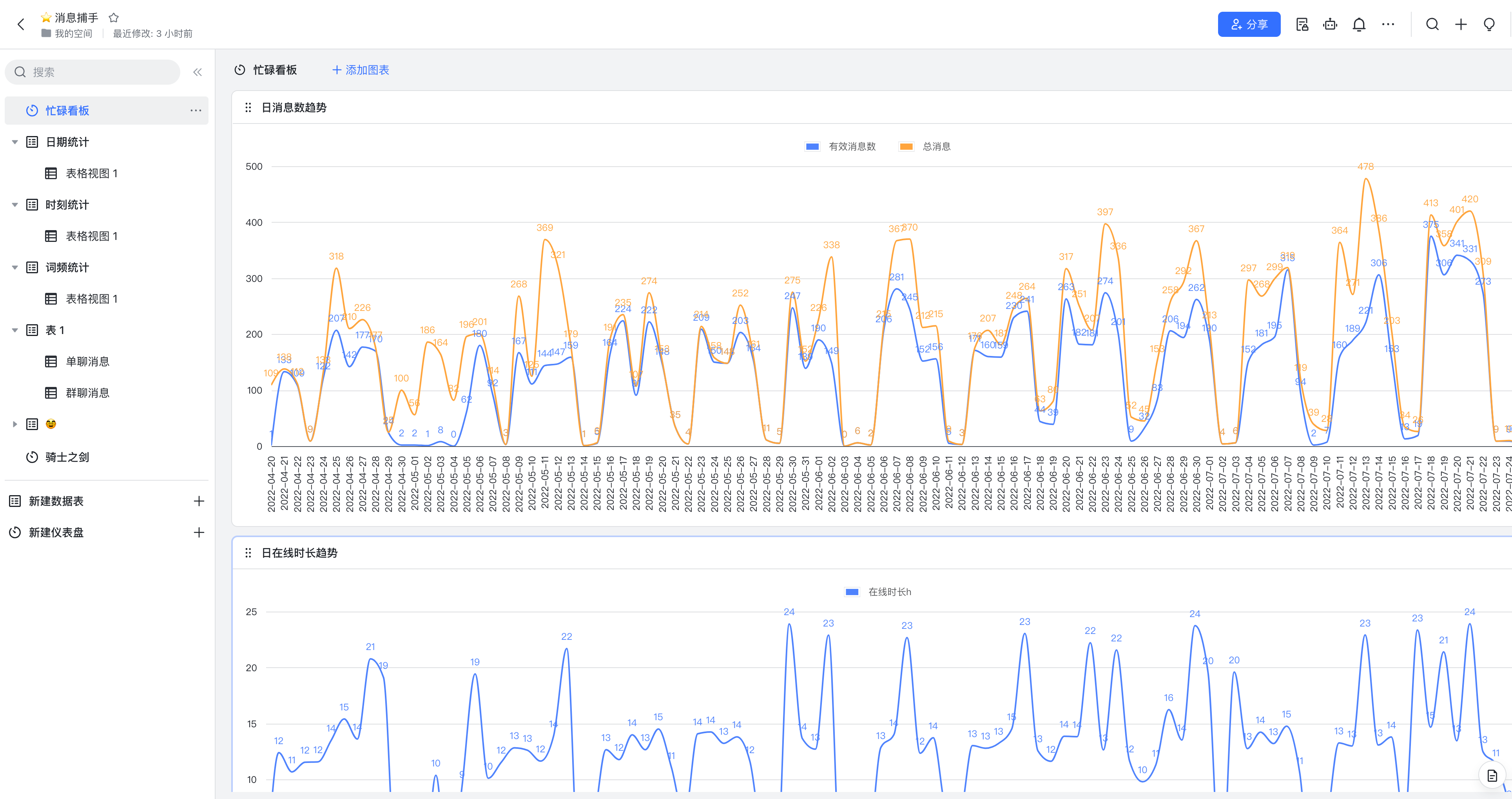Open the permissions document-lock icon
1512x799 pixels.
pyautogui.click(x=1302, y=25)
